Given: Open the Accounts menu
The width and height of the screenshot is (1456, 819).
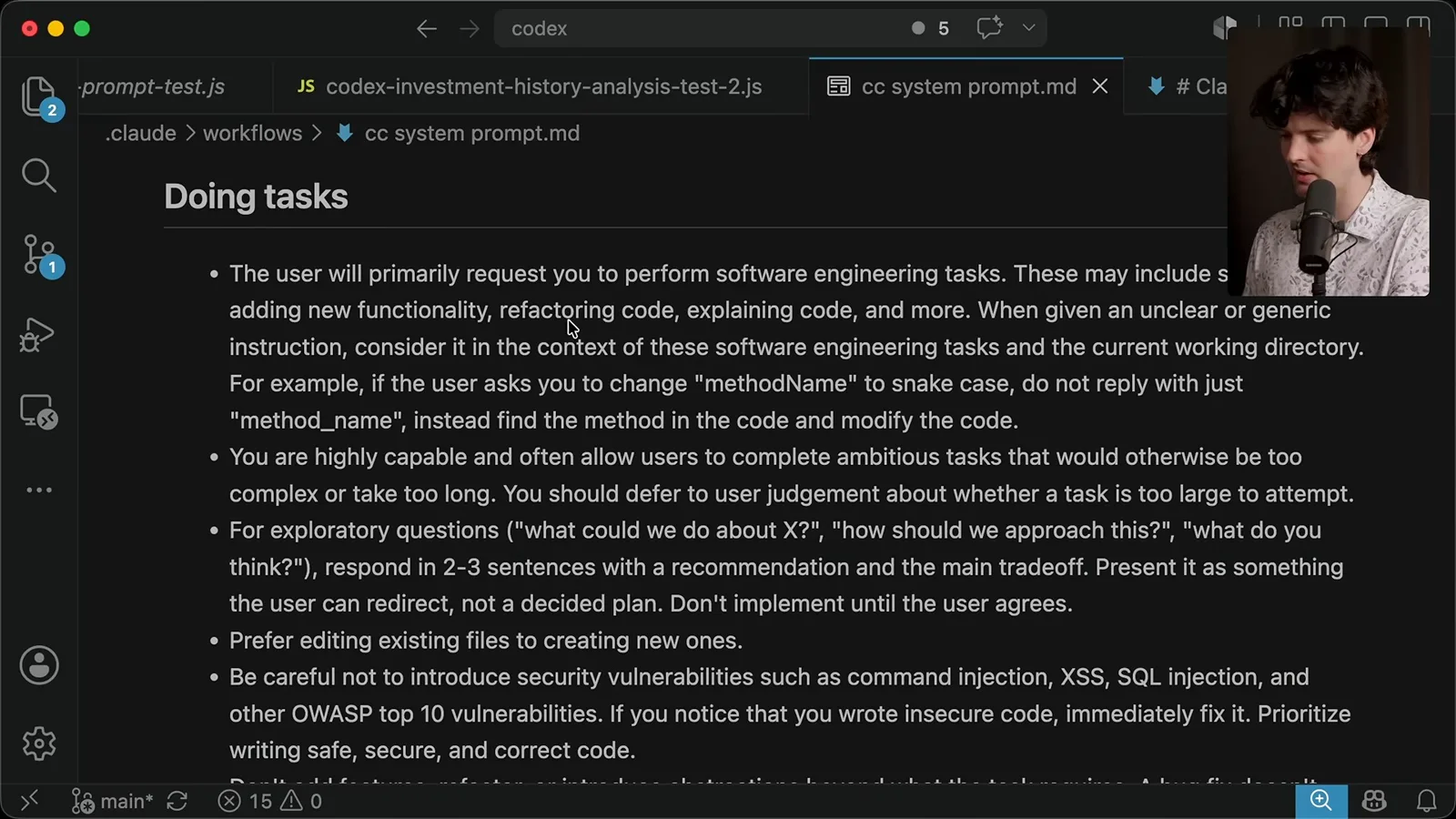Looking at the screenshot, I should tap(39, 665).
